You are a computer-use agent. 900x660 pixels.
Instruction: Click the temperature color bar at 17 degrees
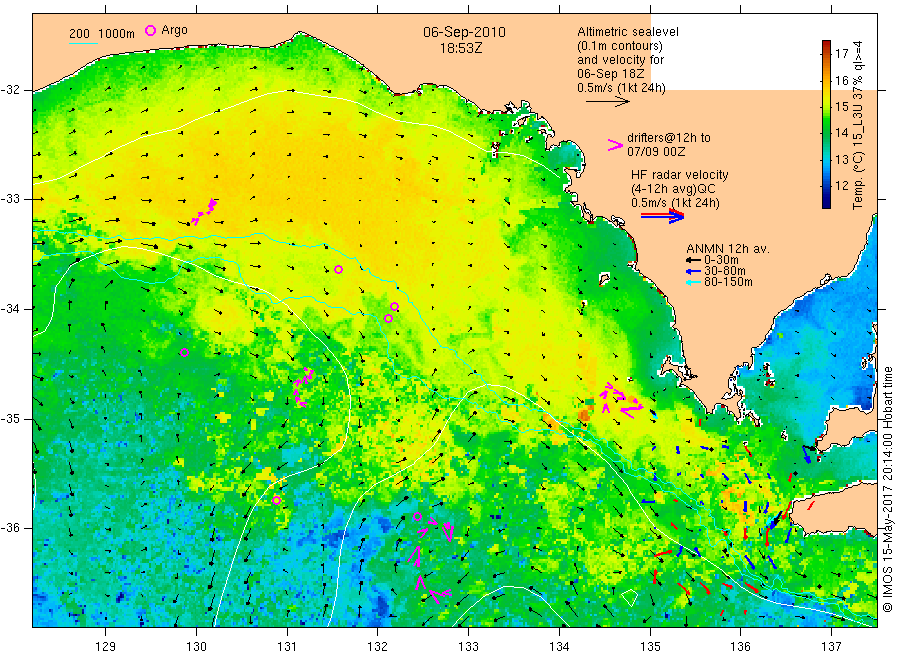pos(827,53)
